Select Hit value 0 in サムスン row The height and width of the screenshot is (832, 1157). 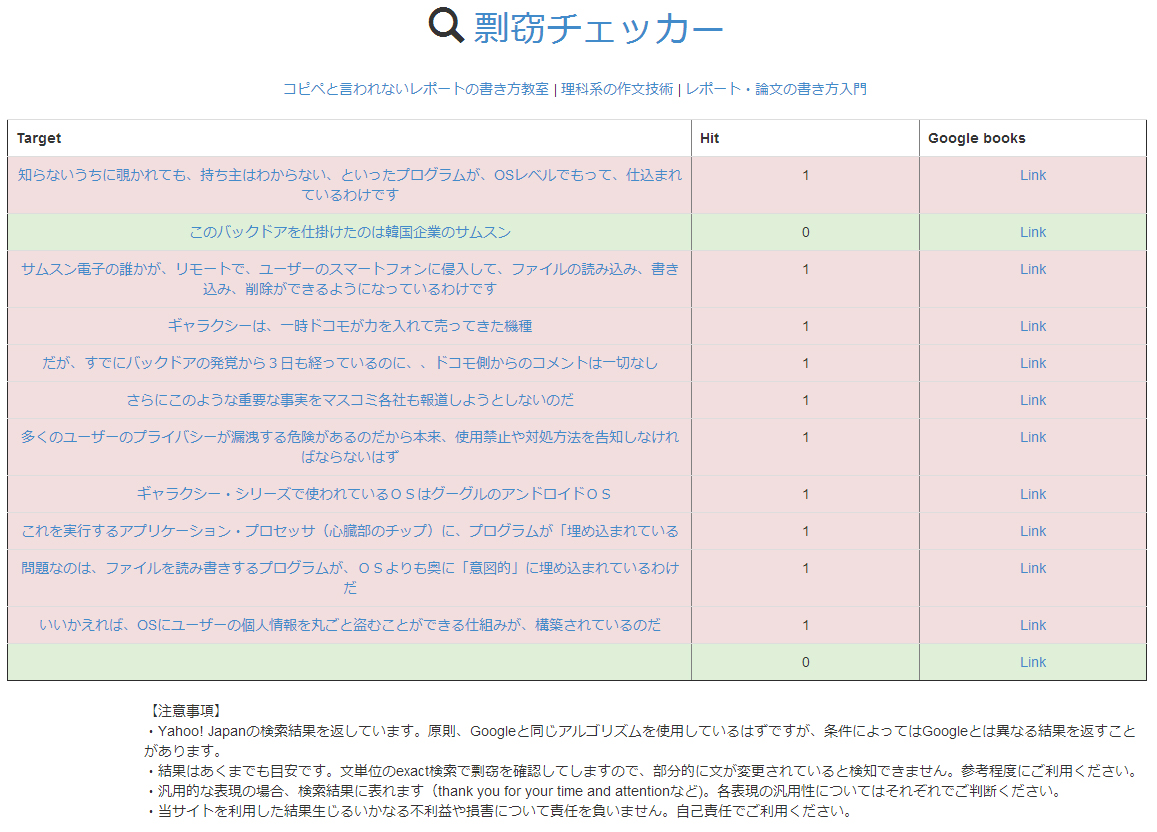point(805,232)
